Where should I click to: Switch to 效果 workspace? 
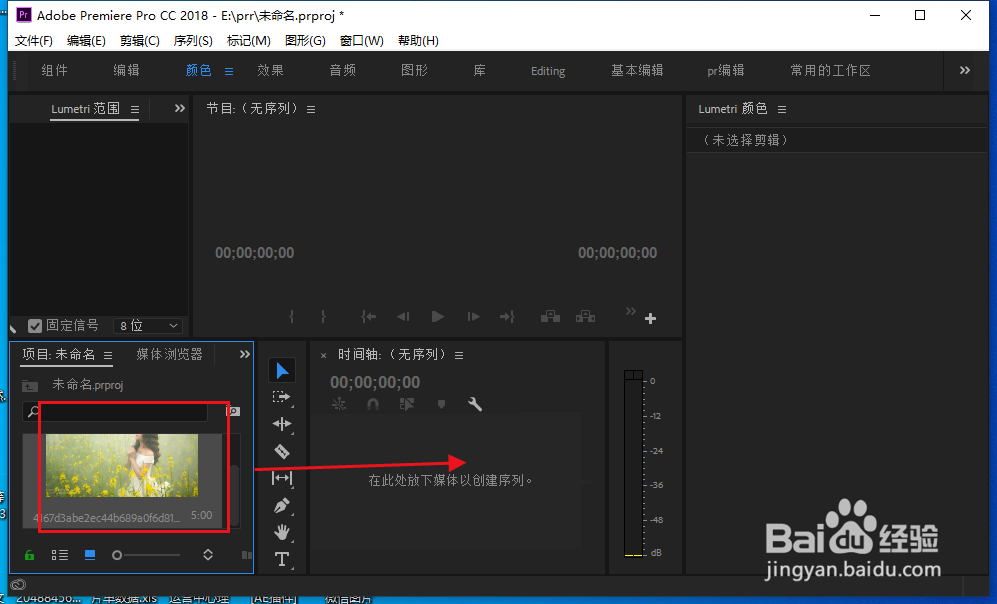pos(270,71)
